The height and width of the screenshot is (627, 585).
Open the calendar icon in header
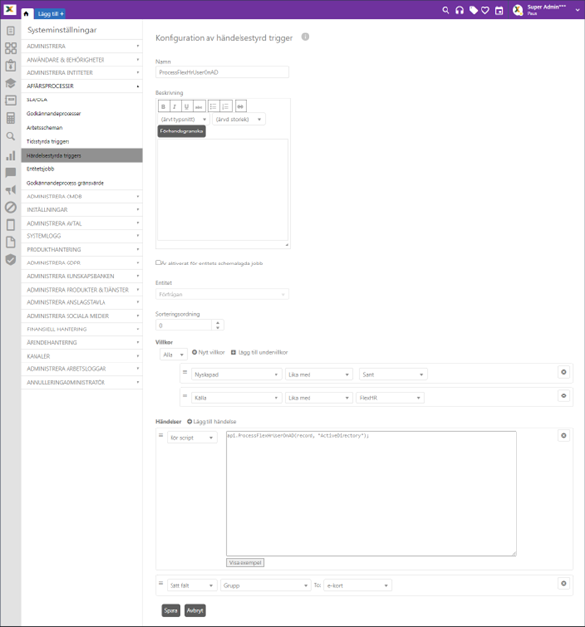[499, 10]
